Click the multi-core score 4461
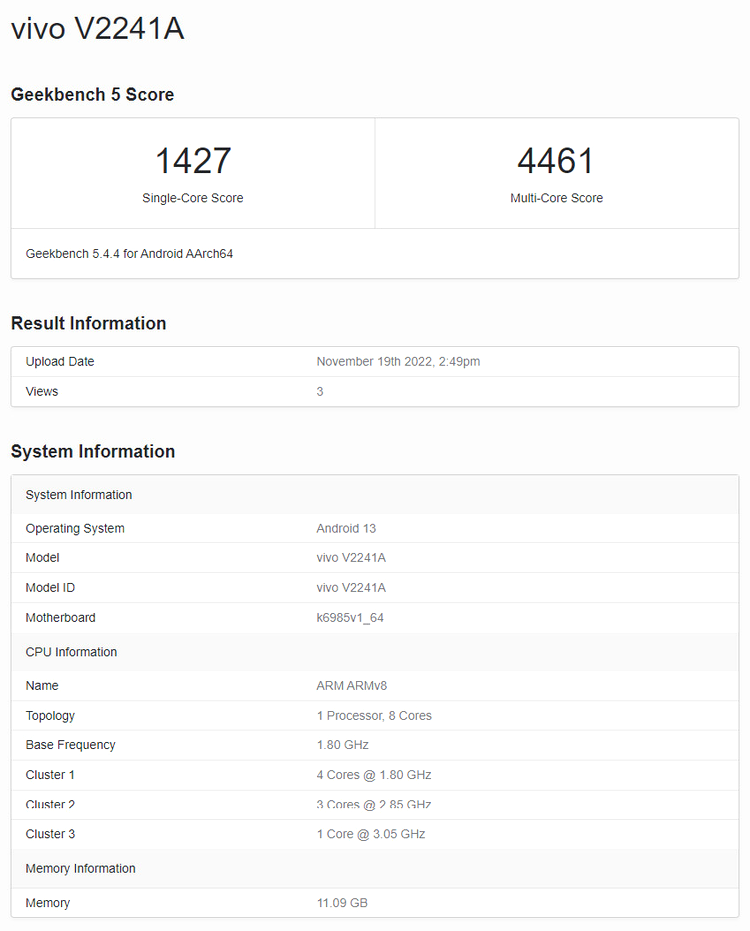This screenshot has height=931, width=750. click(x=556, y=161)
